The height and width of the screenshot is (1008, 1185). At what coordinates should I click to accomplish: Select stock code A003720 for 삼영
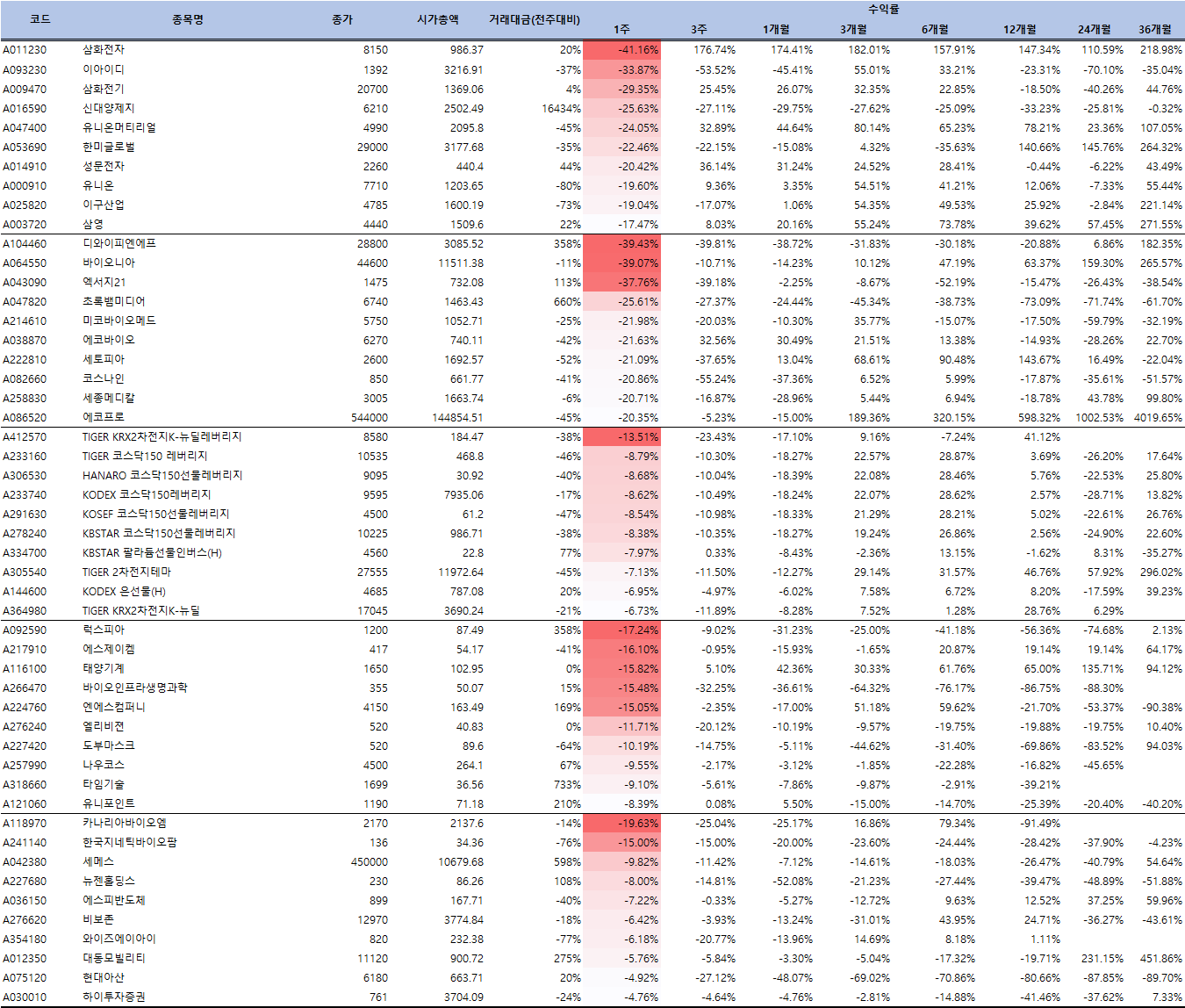(x=25, y=224)
